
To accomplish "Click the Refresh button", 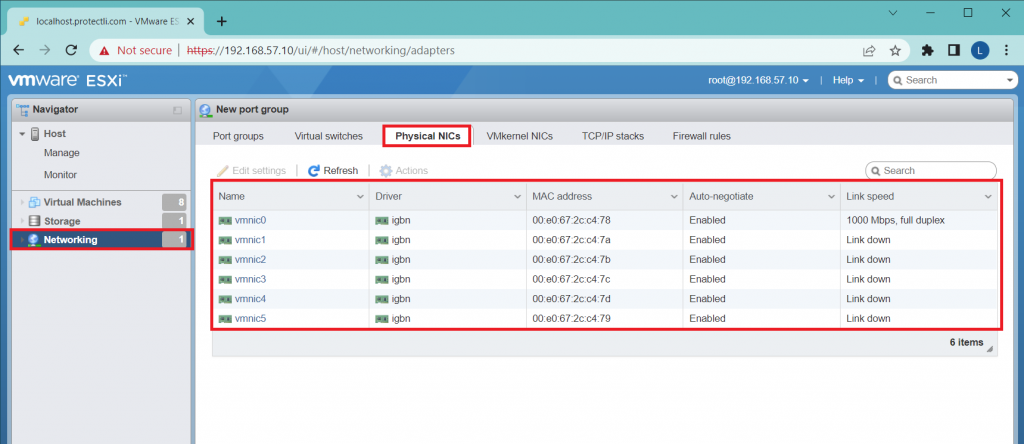I will (333, 170).
